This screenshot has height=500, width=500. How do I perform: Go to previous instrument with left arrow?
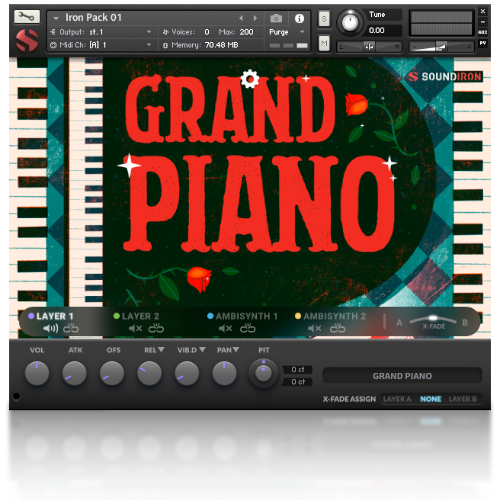click(x=241, y=18)
